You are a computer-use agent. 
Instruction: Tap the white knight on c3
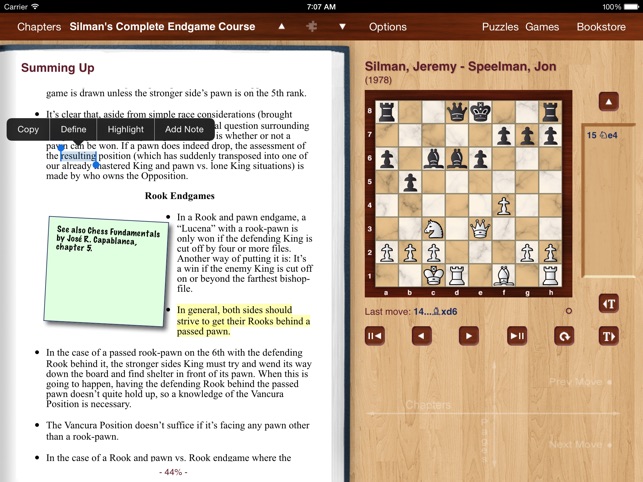point(433,229)
